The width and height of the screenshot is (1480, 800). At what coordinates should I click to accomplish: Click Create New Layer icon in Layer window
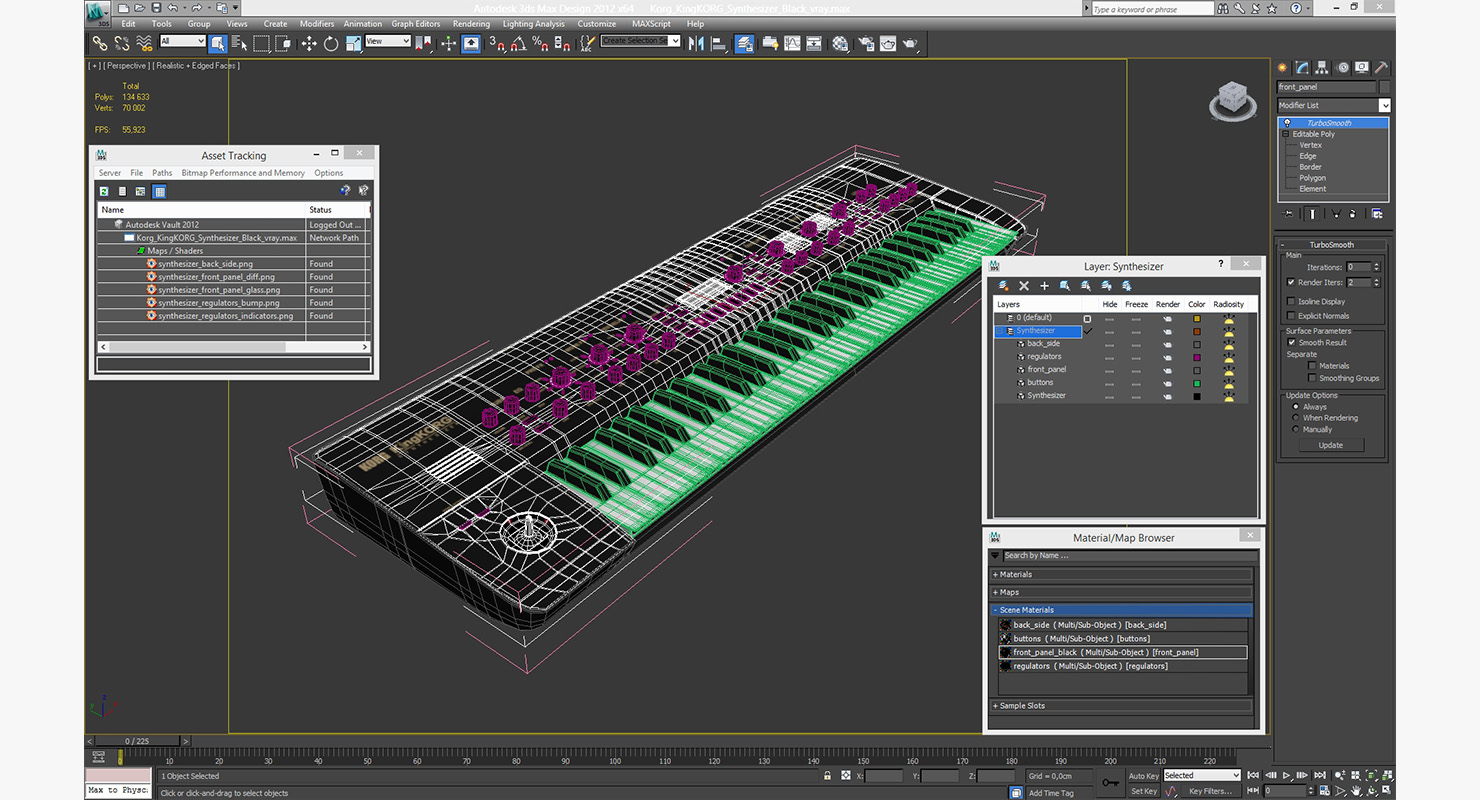[1003, 286]
